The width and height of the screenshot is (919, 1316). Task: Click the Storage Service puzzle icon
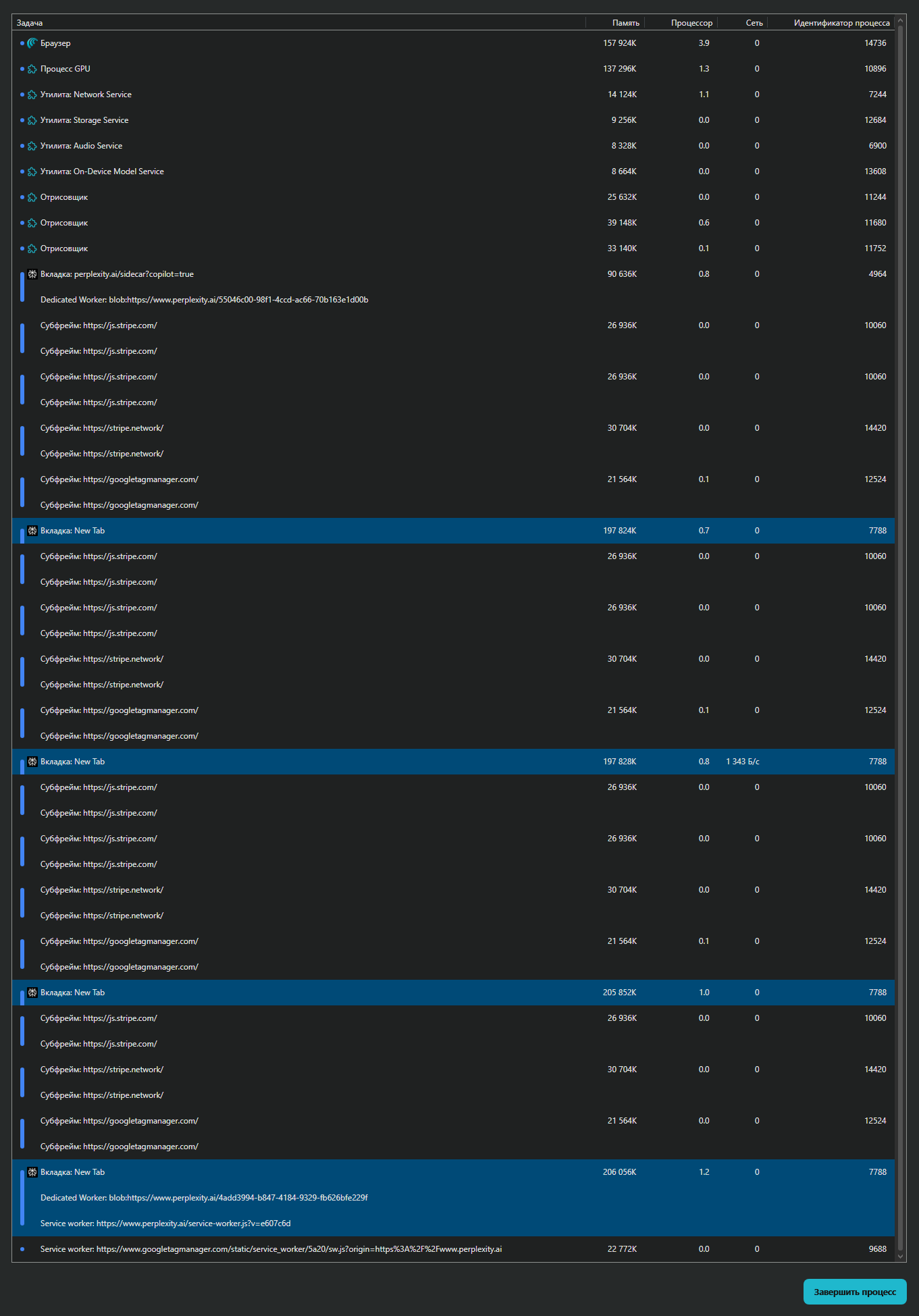pyautogui.click(x=32, y=120)
